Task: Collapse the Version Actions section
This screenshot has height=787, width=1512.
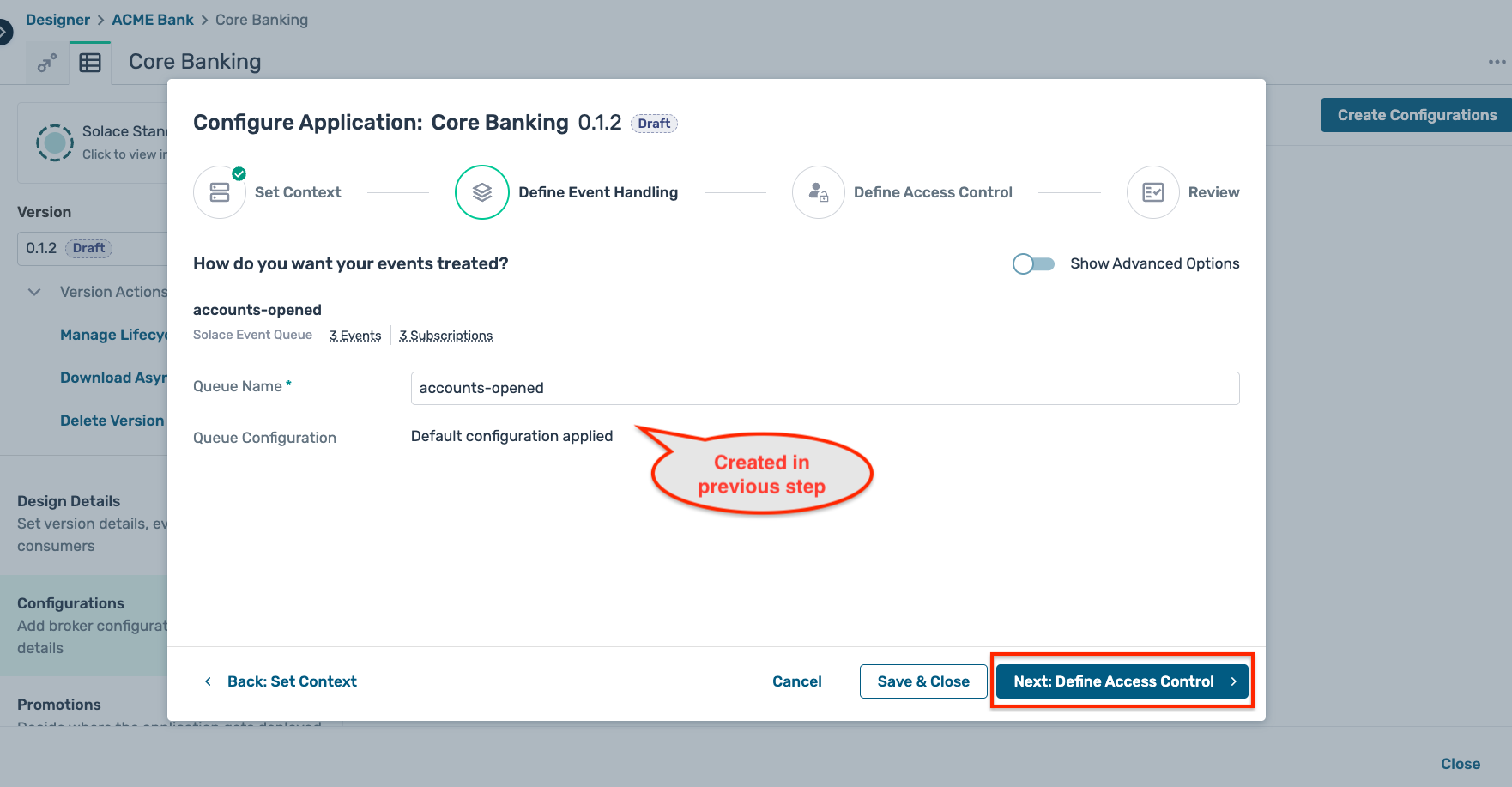Action: click(34, 292)
